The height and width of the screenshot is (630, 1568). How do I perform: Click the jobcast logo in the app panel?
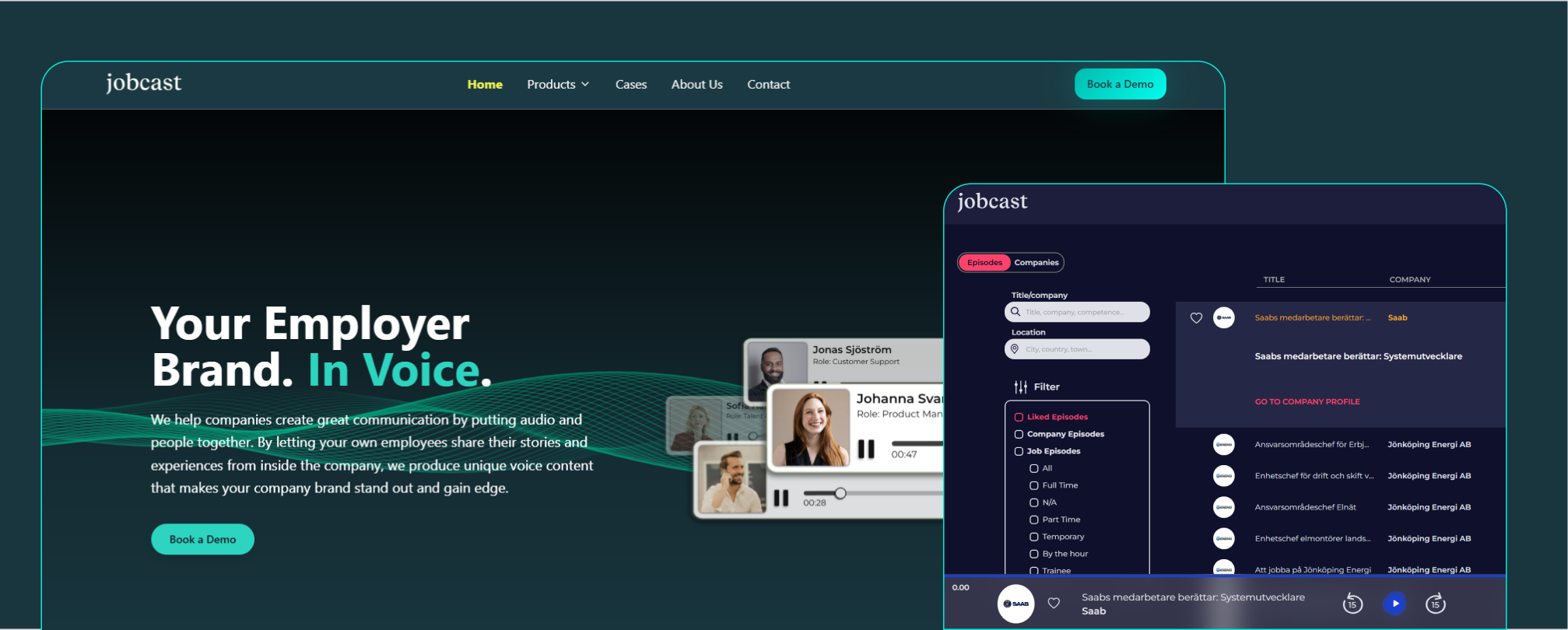pyautogui.click(x=992, y=201)
